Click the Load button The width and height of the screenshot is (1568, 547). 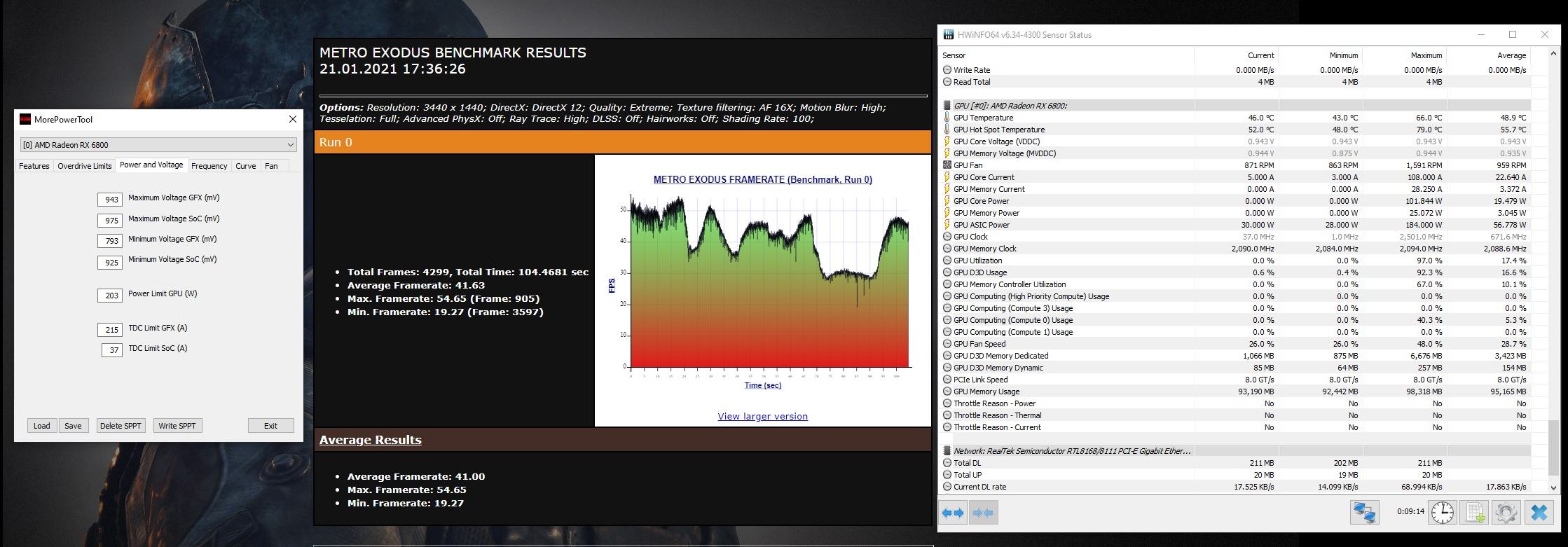(x=41, y=426)
